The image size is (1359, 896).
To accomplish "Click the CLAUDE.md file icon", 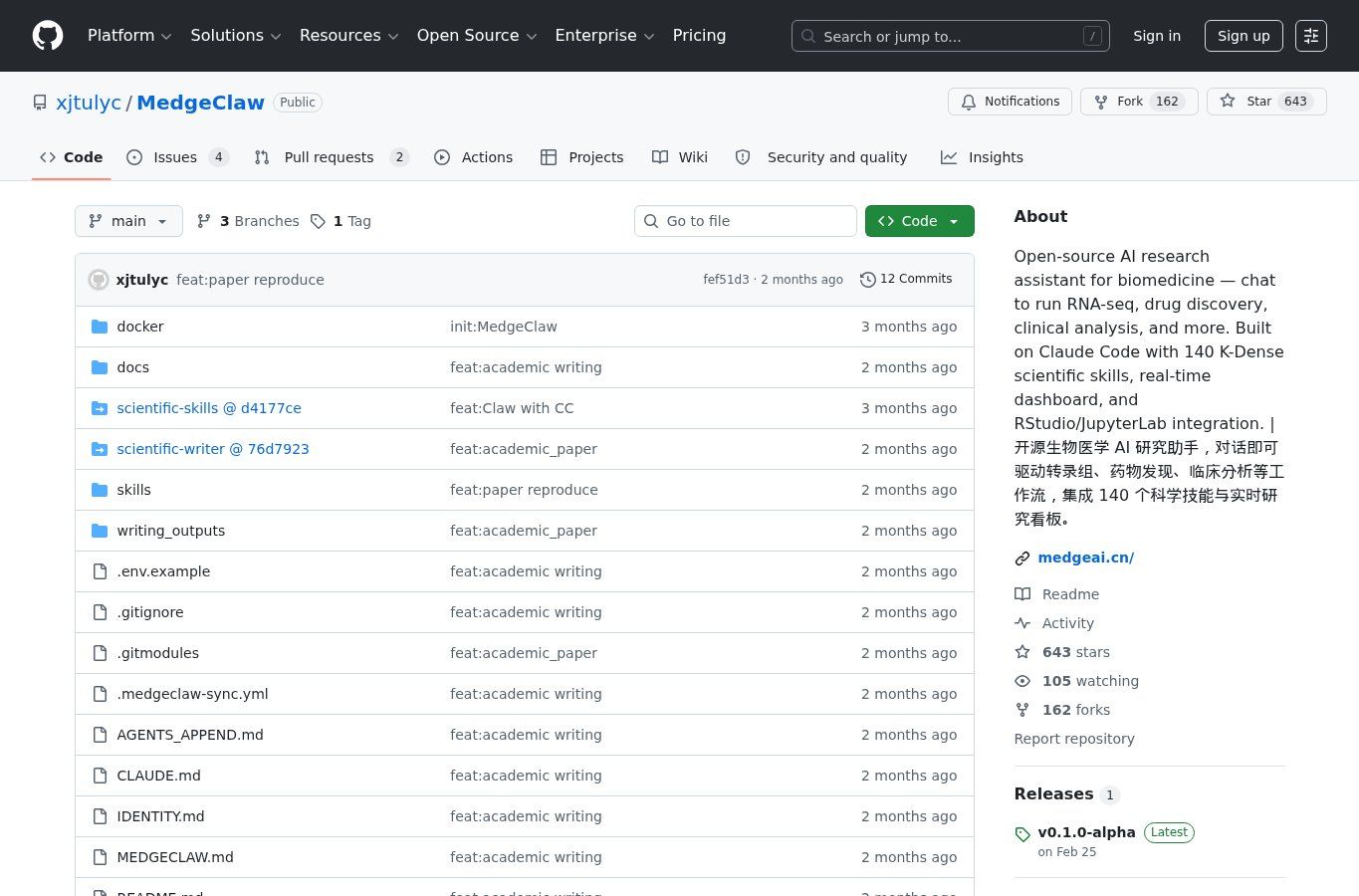I will click(x=100, y=776).
